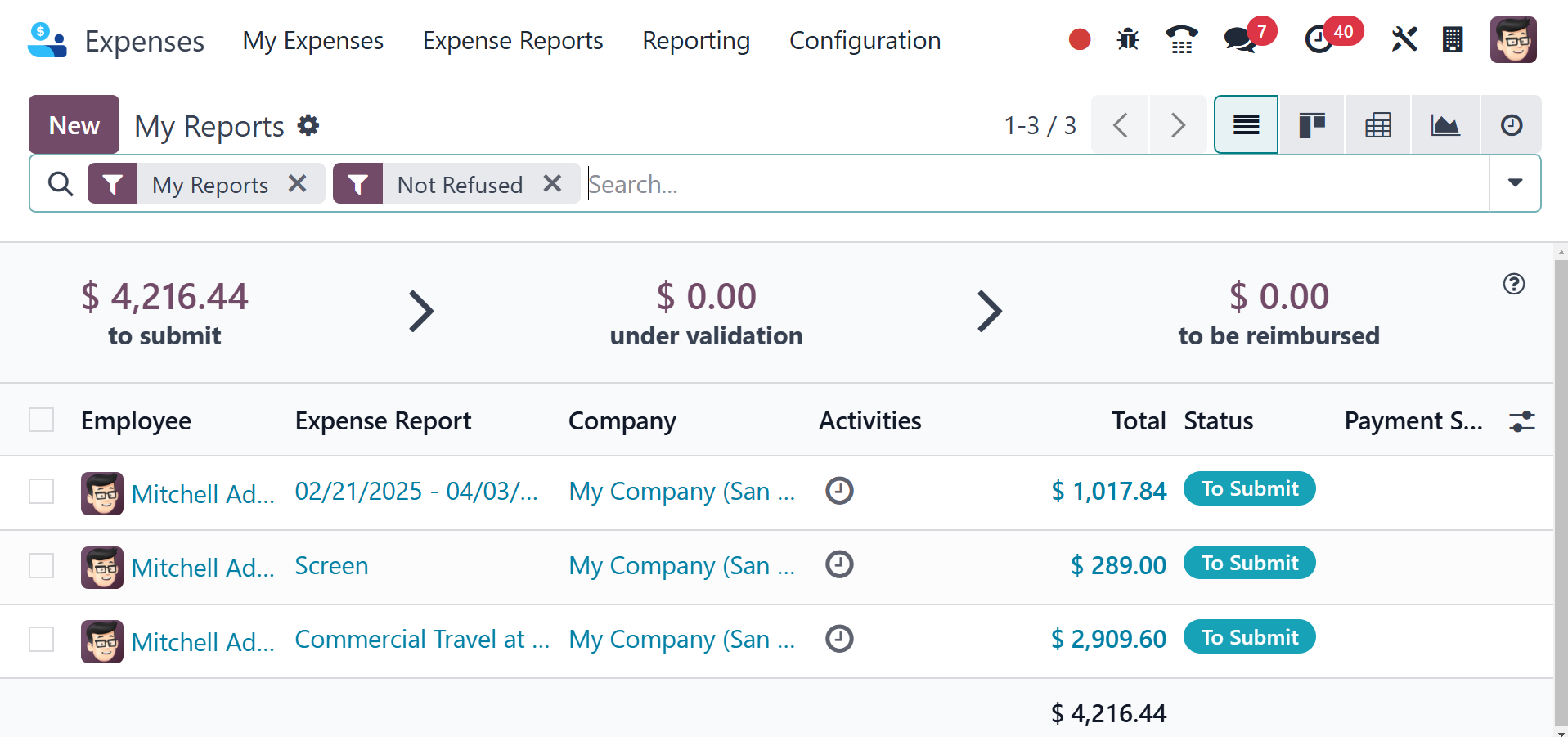Open the Reporting menu
Screen dimensions: 1568x737
(x=696, y=40)
